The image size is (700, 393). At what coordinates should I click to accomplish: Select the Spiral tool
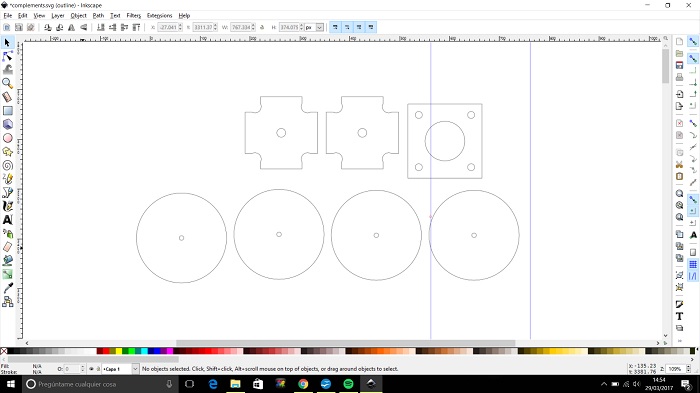[x=7, y=165]
